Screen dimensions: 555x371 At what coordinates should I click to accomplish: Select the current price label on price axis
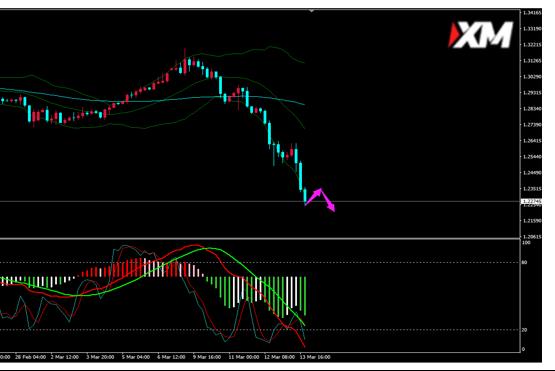[532, 201]
